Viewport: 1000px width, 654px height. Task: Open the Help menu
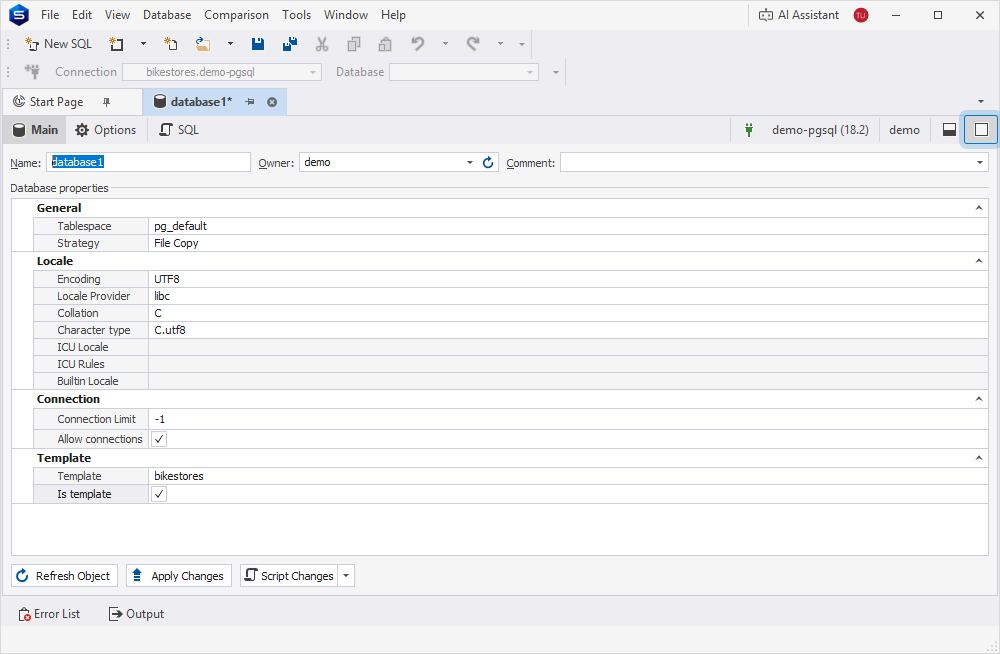393,15
